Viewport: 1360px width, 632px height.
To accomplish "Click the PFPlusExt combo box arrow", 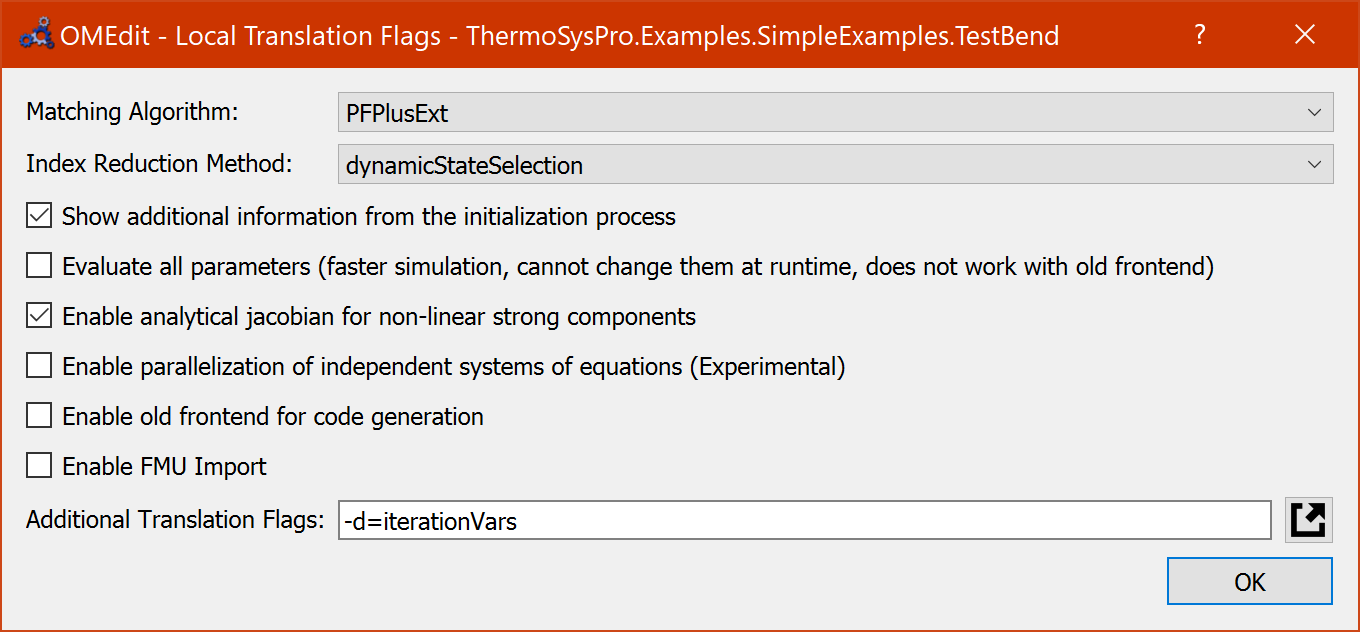I will pyautogui.click(x=1316, y=112).
